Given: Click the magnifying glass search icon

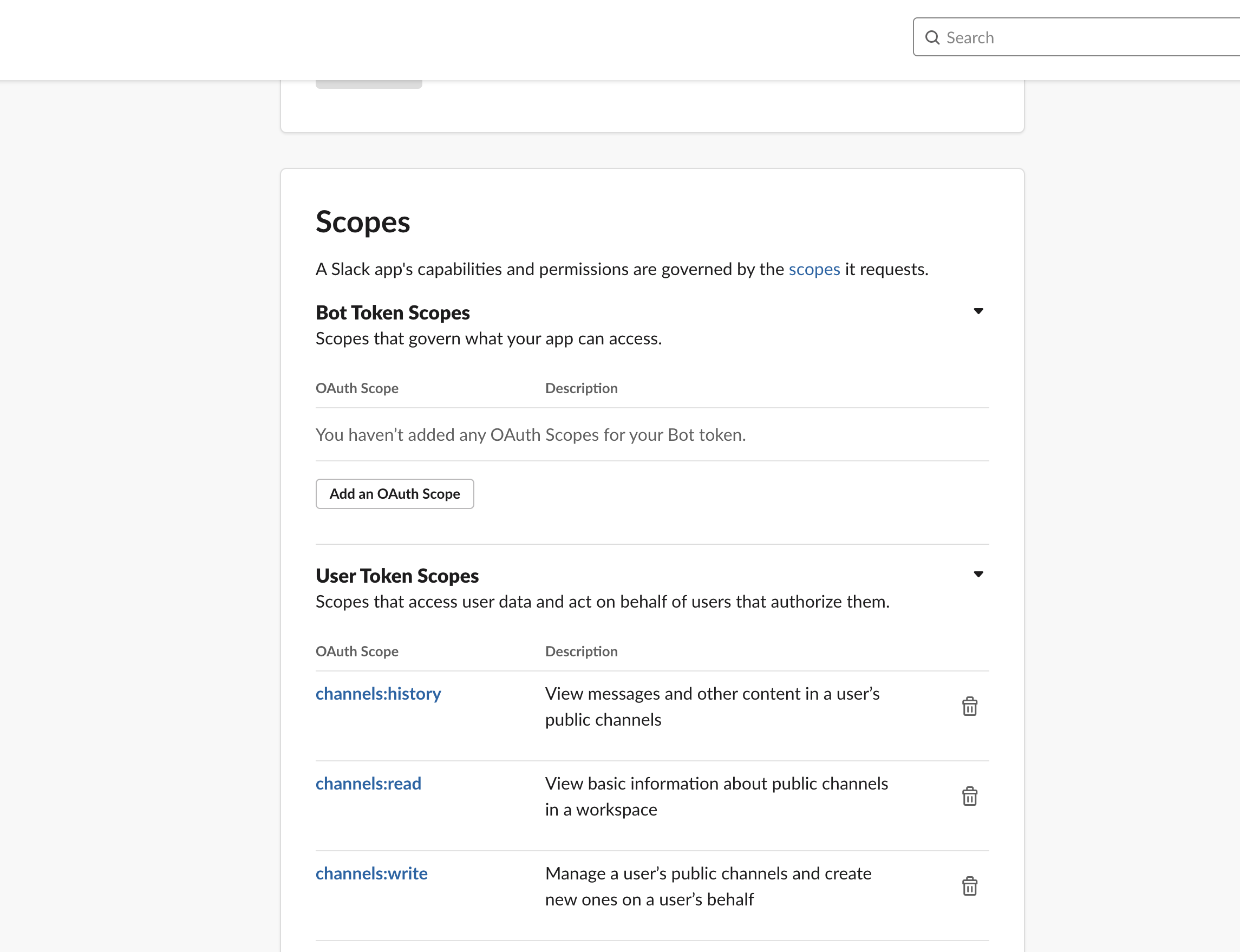Looking at the screenshot, I should click(x=932, y=37).
